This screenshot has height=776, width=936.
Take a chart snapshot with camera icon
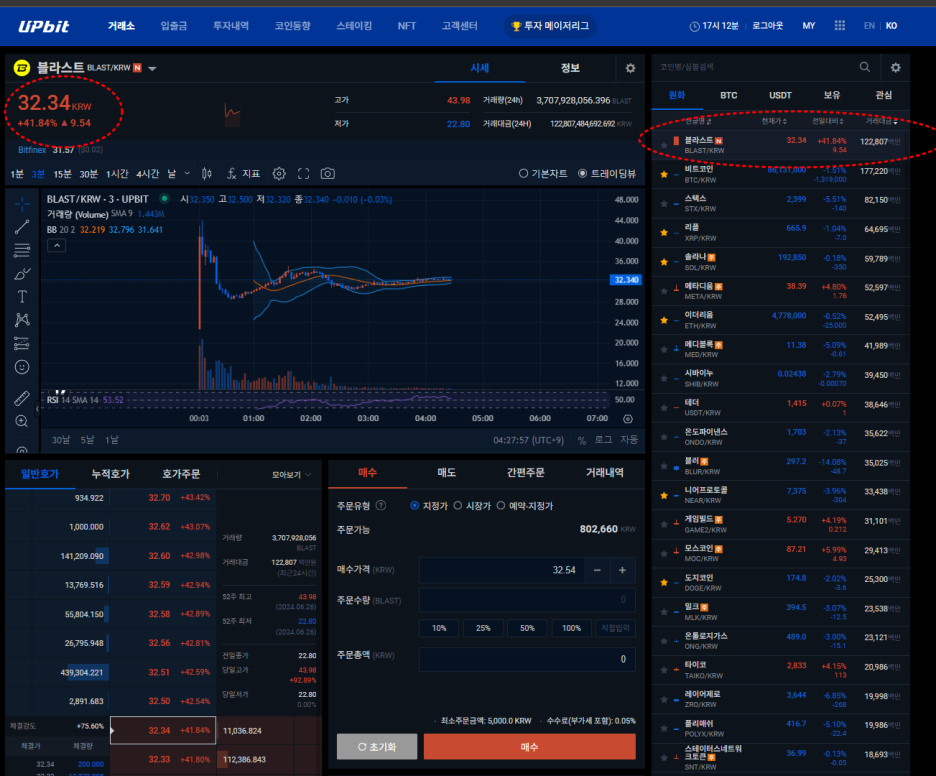[328, 174]
